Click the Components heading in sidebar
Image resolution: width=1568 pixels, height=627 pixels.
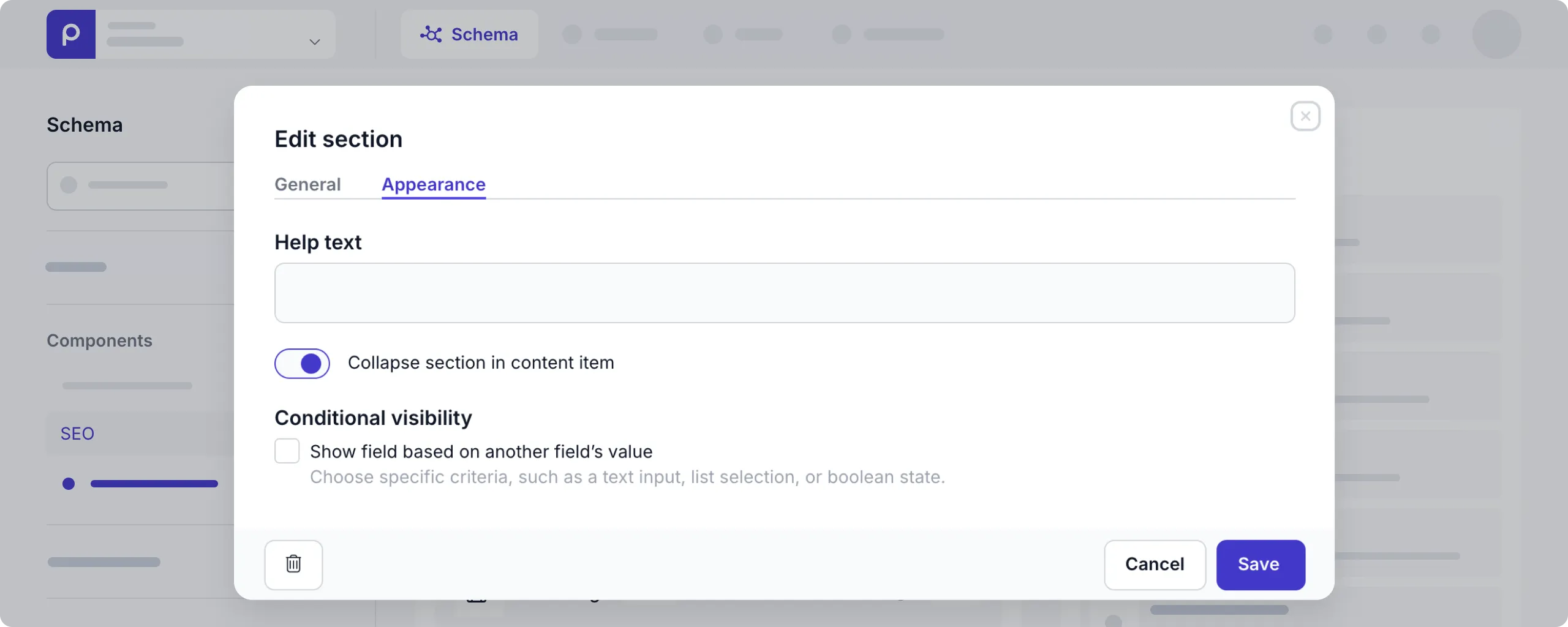click(x=99, y=340)
